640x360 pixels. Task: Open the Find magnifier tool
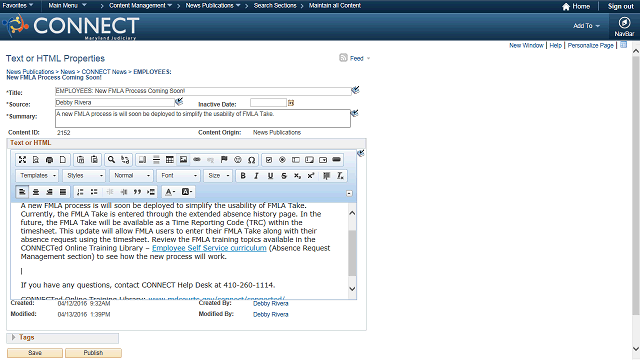pyautogui.click(x=111, y=160)
